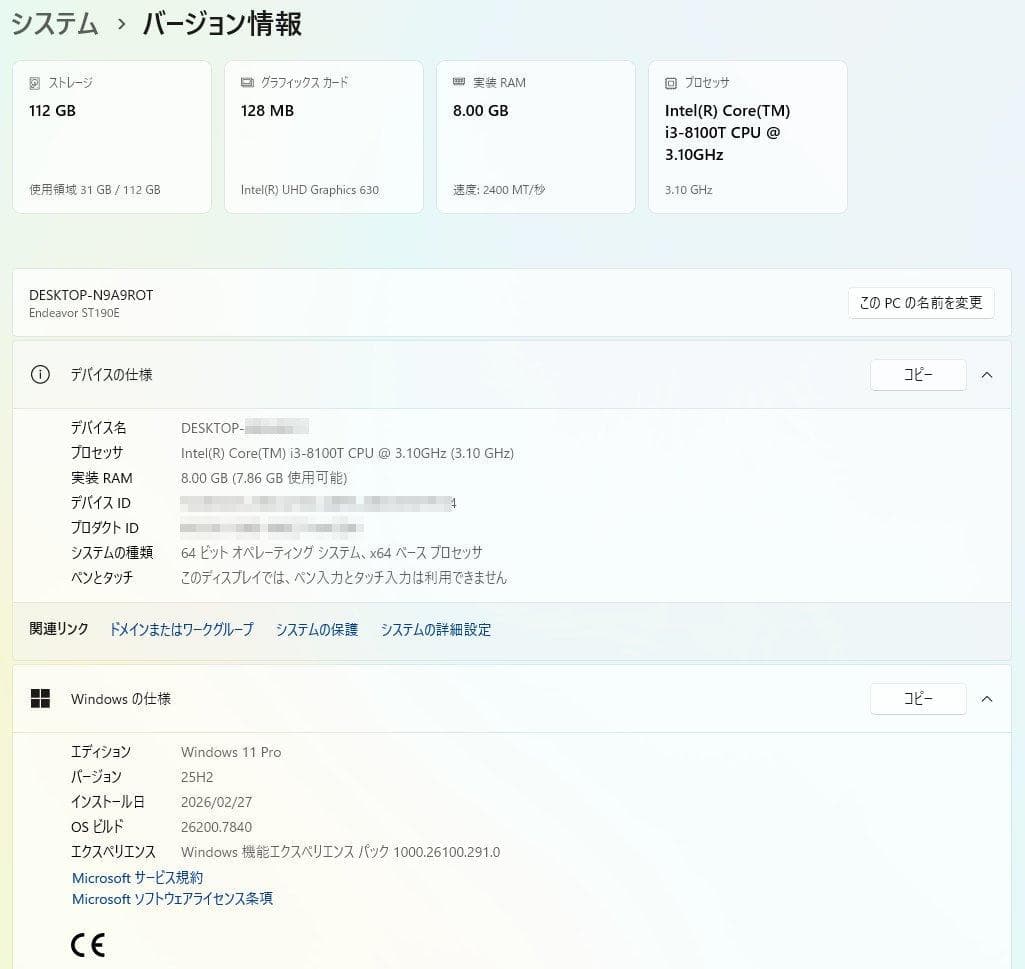Click the 3.10 GHz subtext in processor card

pos(688,190)
